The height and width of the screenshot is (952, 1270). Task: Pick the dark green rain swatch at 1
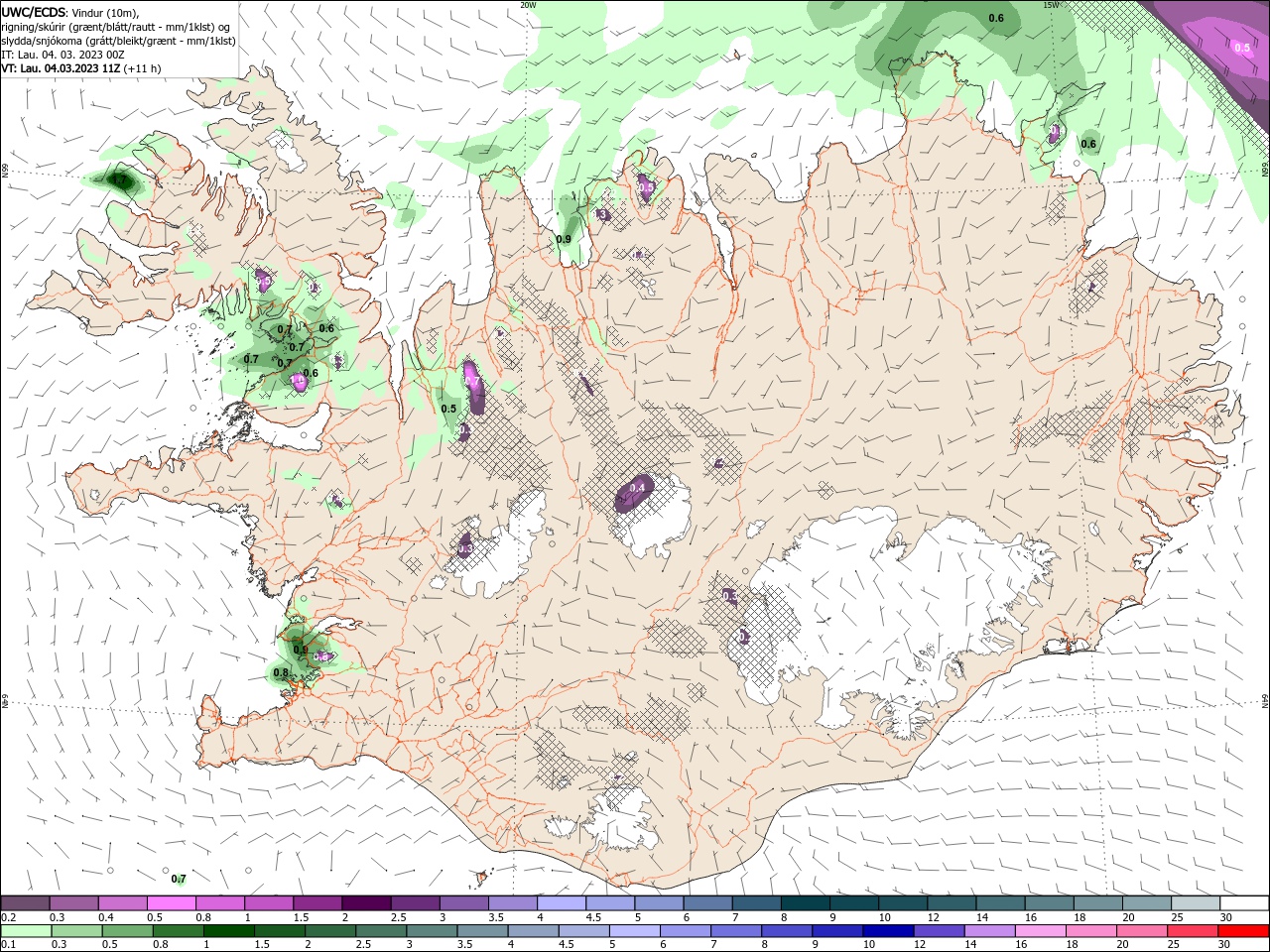click(x=227, y=931)
